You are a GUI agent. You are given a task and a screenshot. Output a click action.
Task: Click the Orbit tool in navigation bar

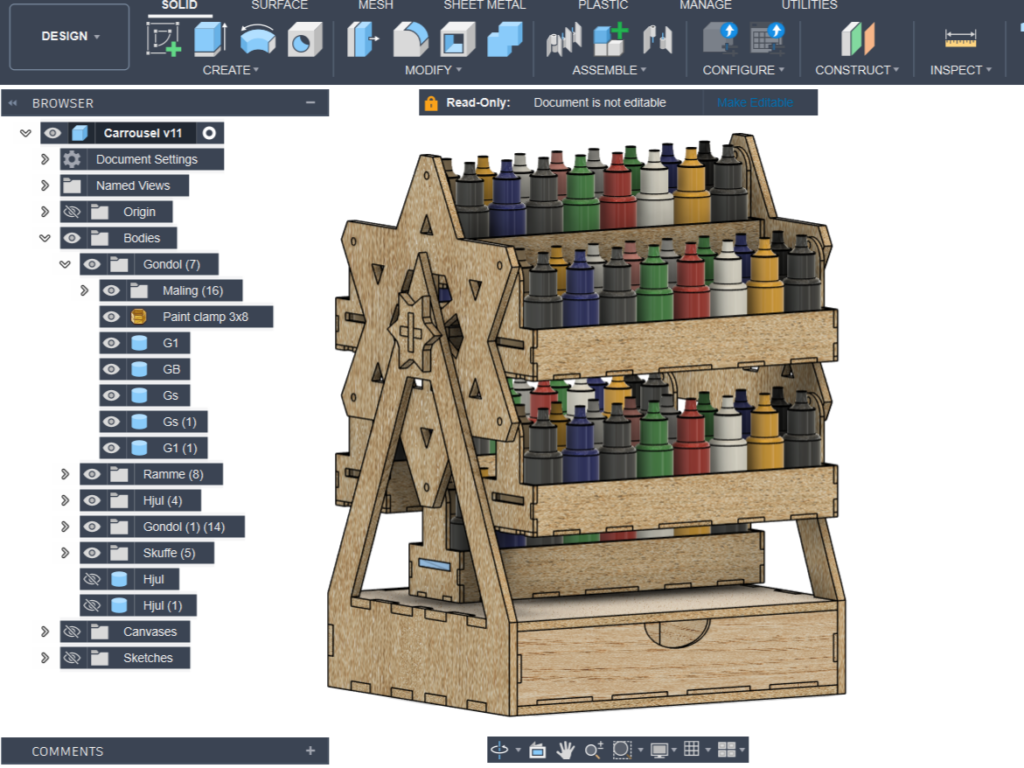tap(499, 749)
